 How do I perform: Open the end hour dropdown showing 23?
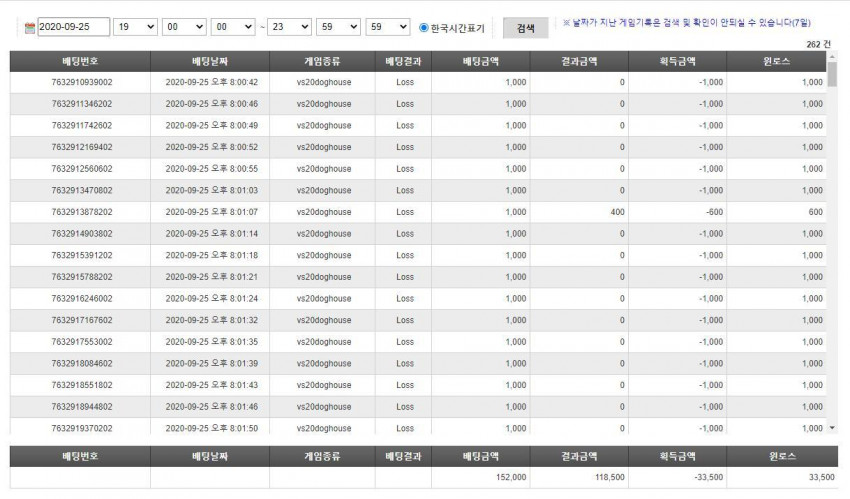click(x=289, y=27)
